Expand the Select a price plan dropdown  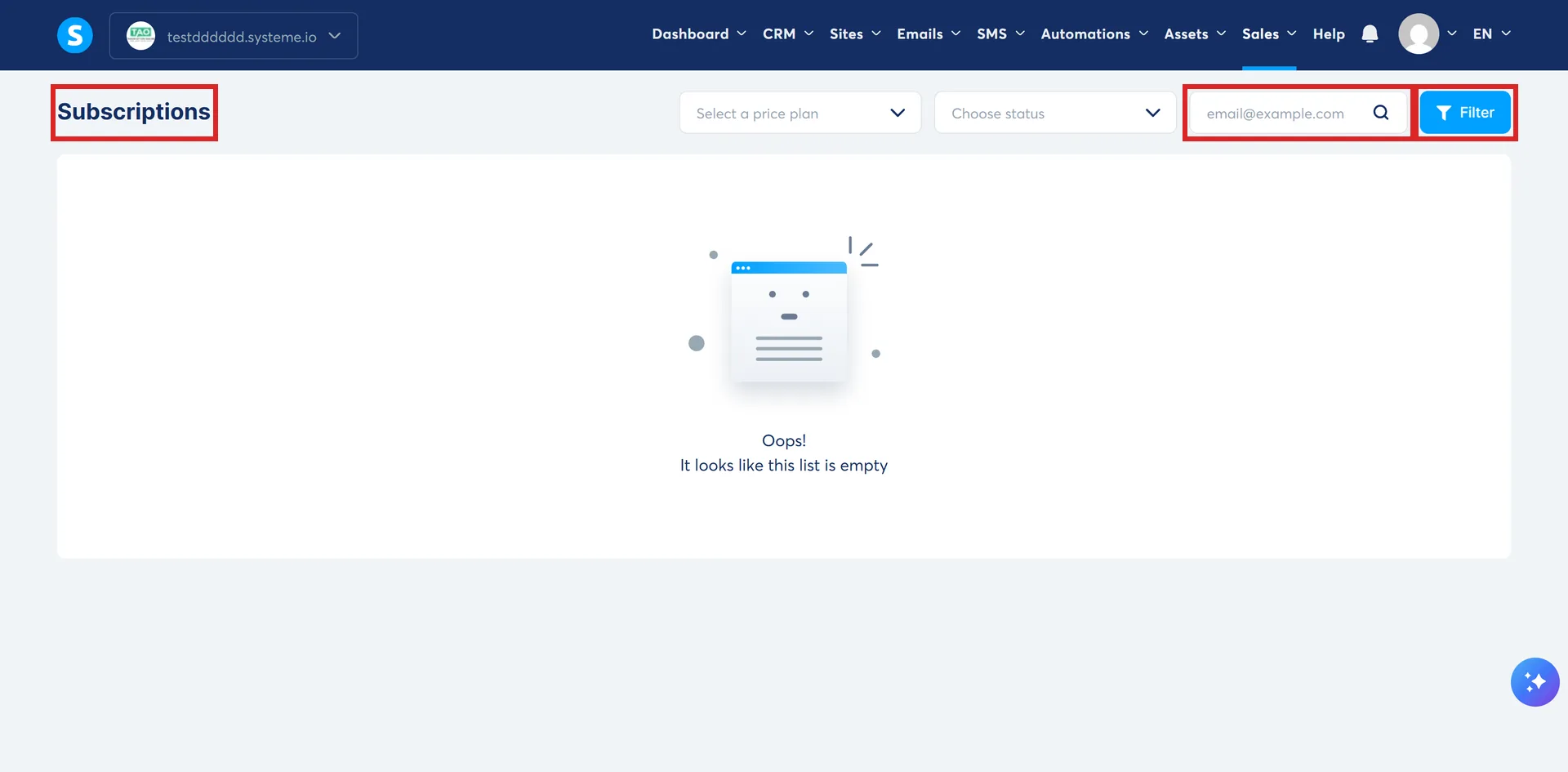coord(800,113)
